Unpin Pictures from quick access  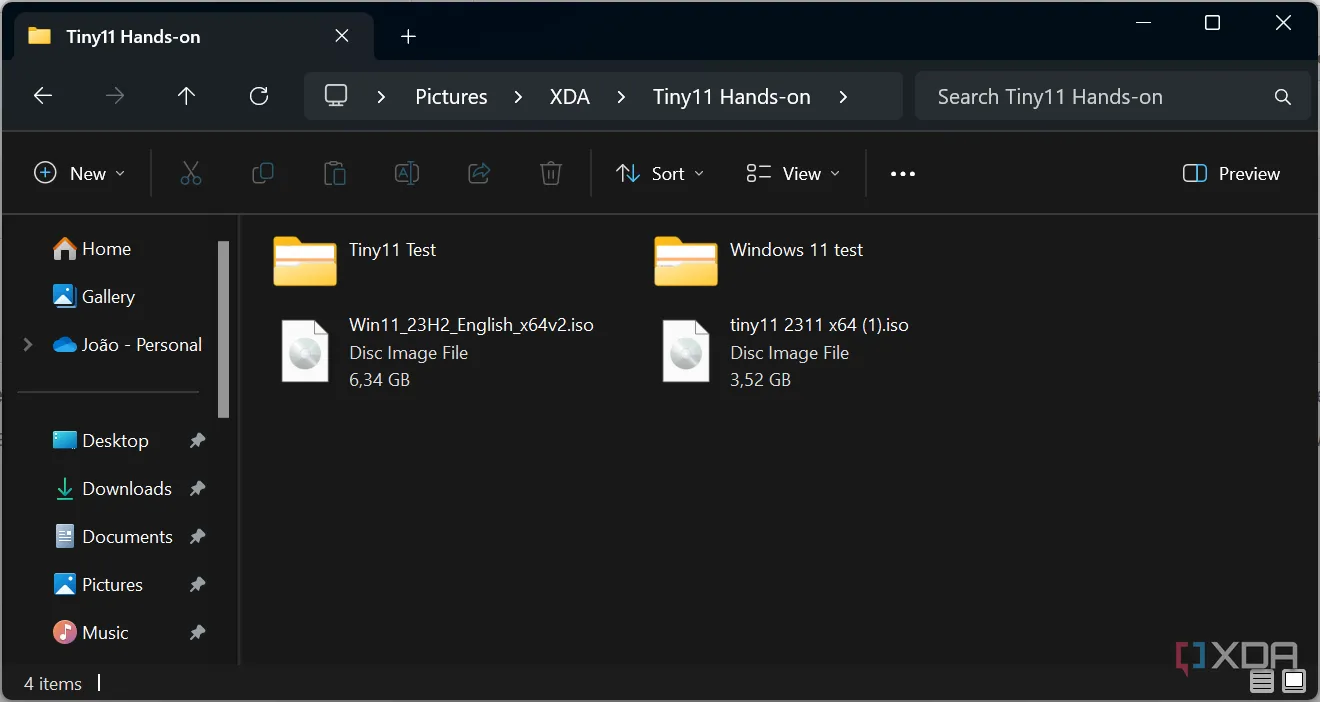[x=198, y=585]
